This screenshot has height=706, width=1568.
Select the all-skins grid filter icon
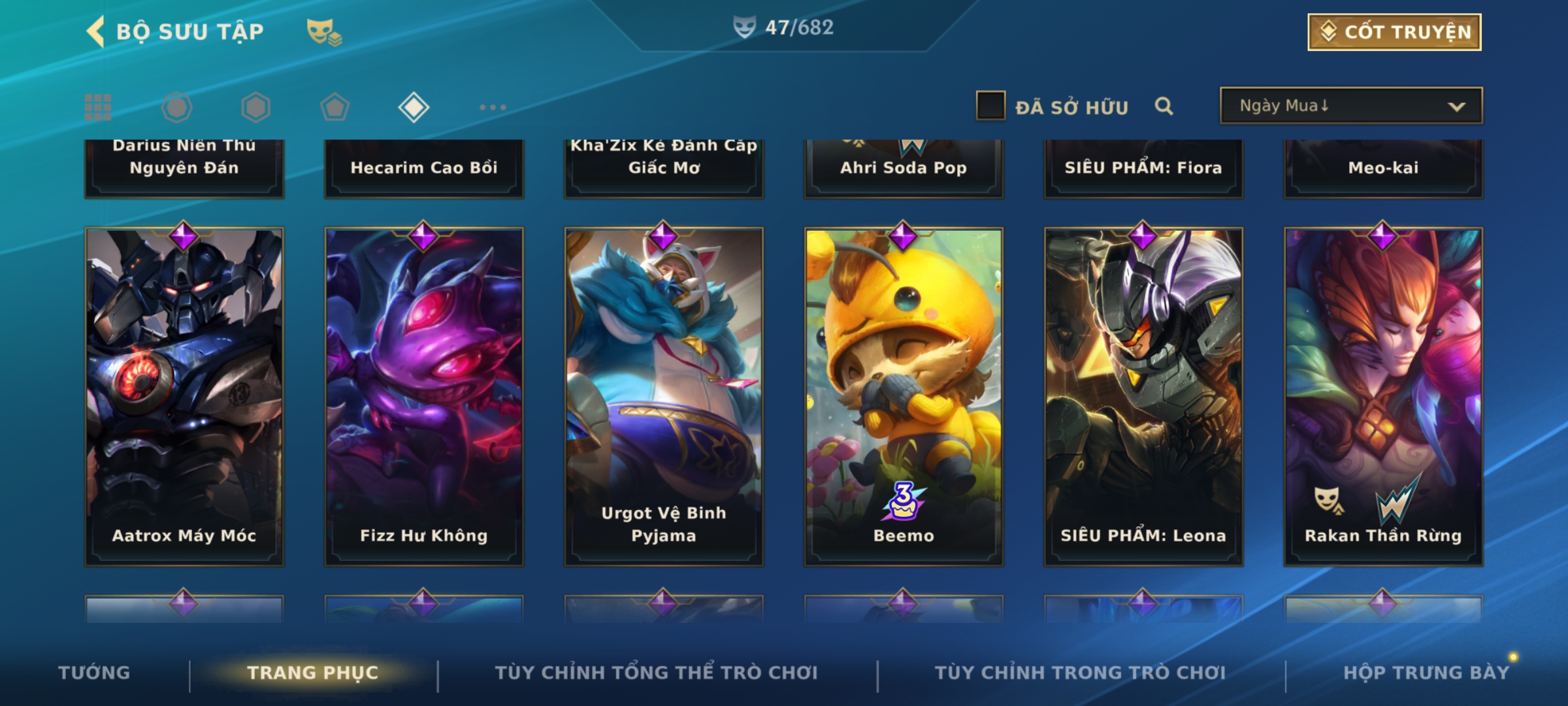click(x=98, y=107)
